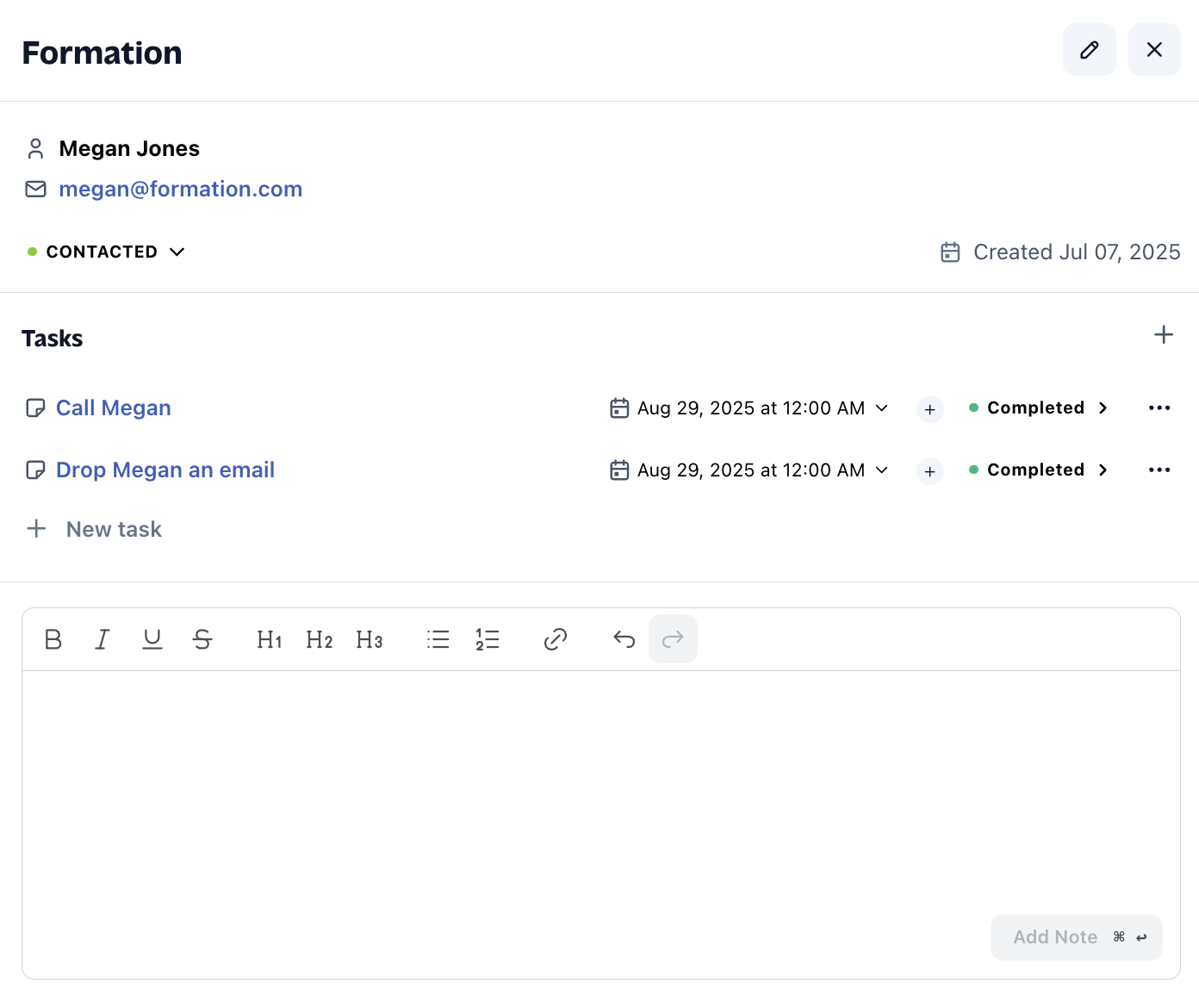This screenshot has width=1199, height=1008.
Task: Click the Add Note button
Action: pos(1077,937)
